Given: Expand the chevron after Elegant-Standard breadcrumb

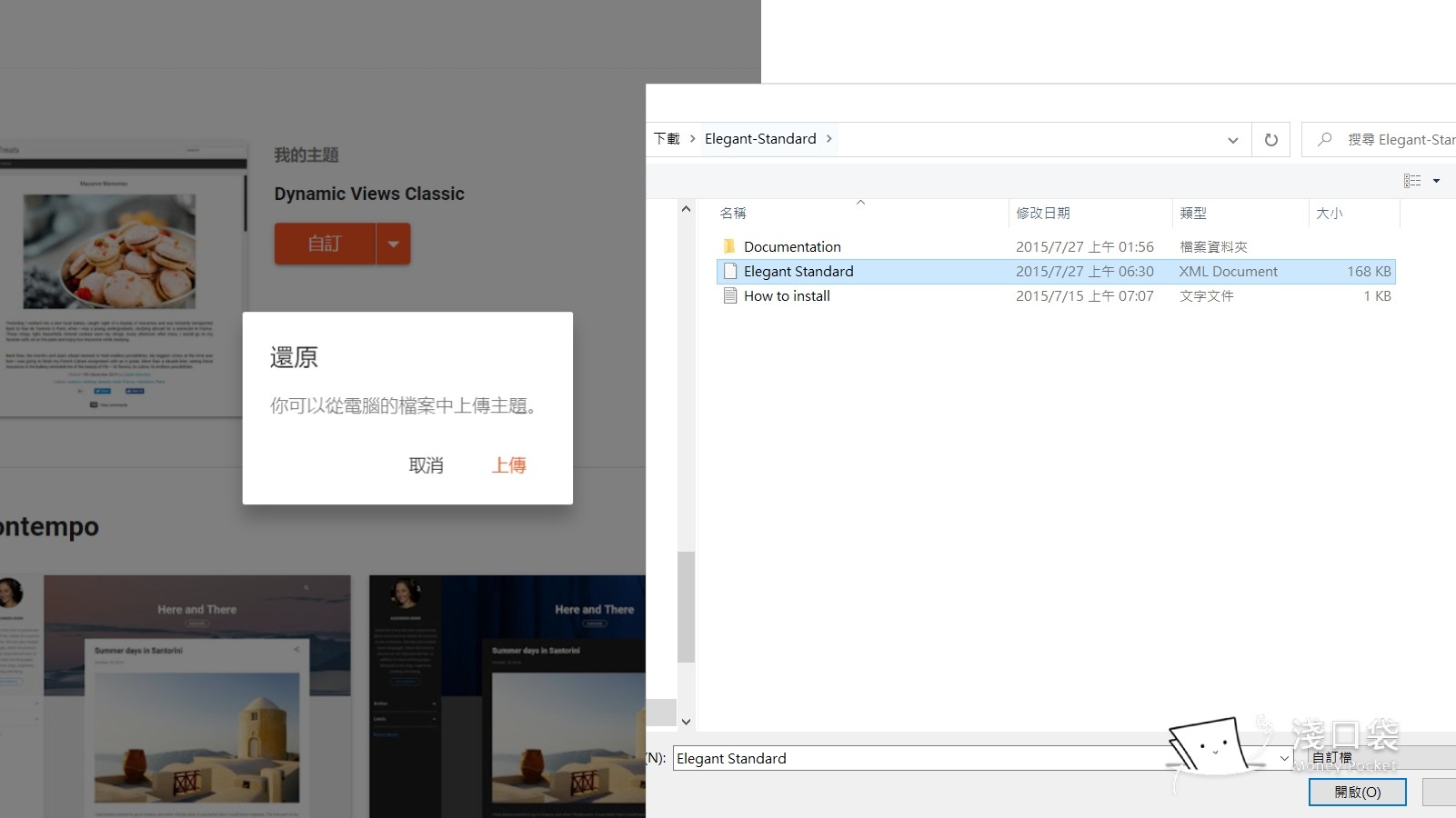Looking at the screenshot, I should 828,139.
